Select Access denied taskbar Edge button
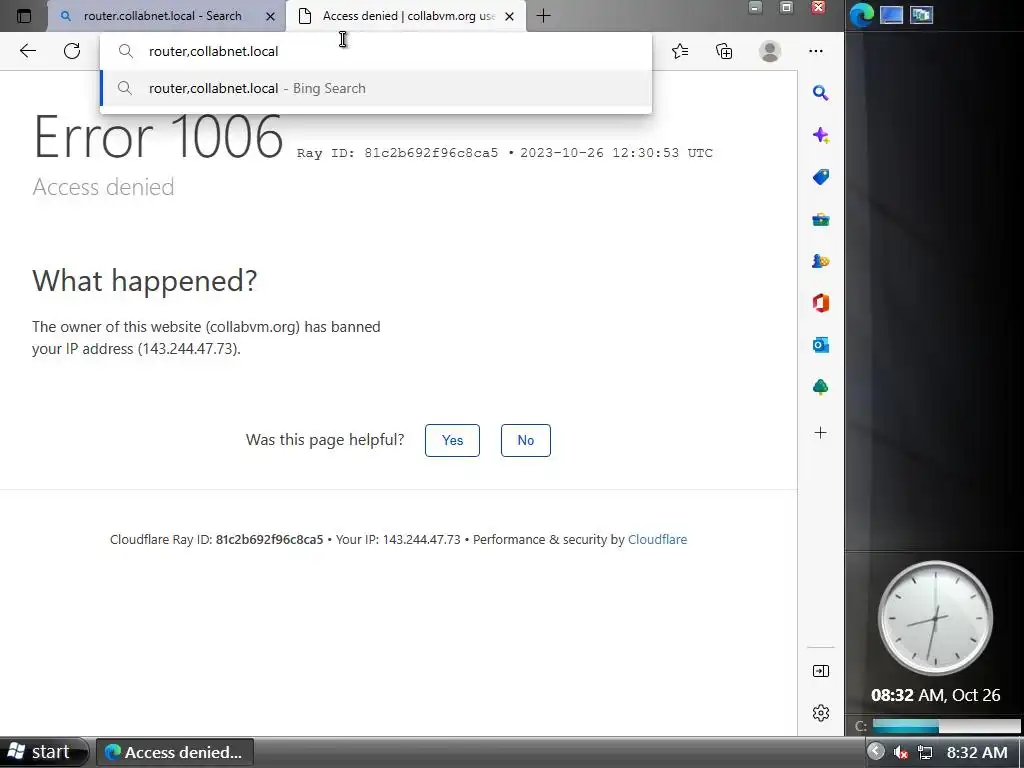This screenshot has height=768, width=1024. [174, 752]
